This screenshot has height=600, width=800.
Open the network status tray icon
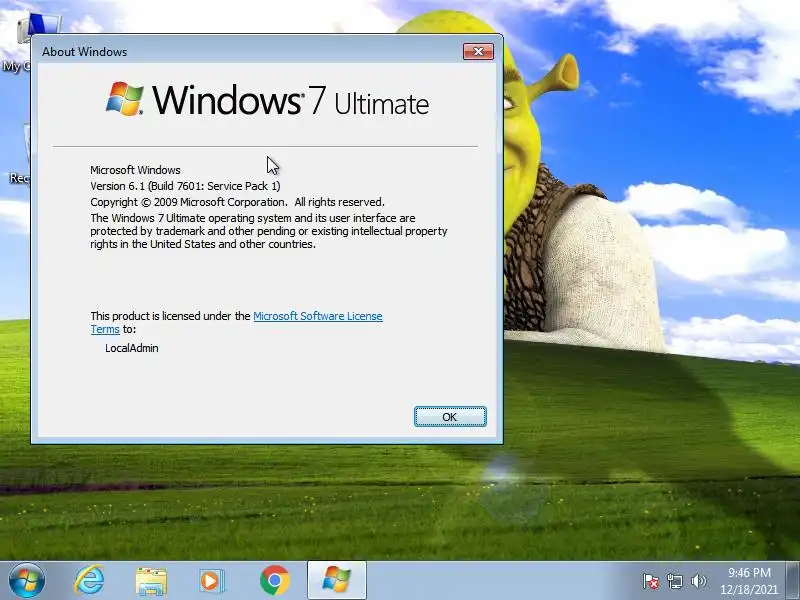(x=674, y=581)
